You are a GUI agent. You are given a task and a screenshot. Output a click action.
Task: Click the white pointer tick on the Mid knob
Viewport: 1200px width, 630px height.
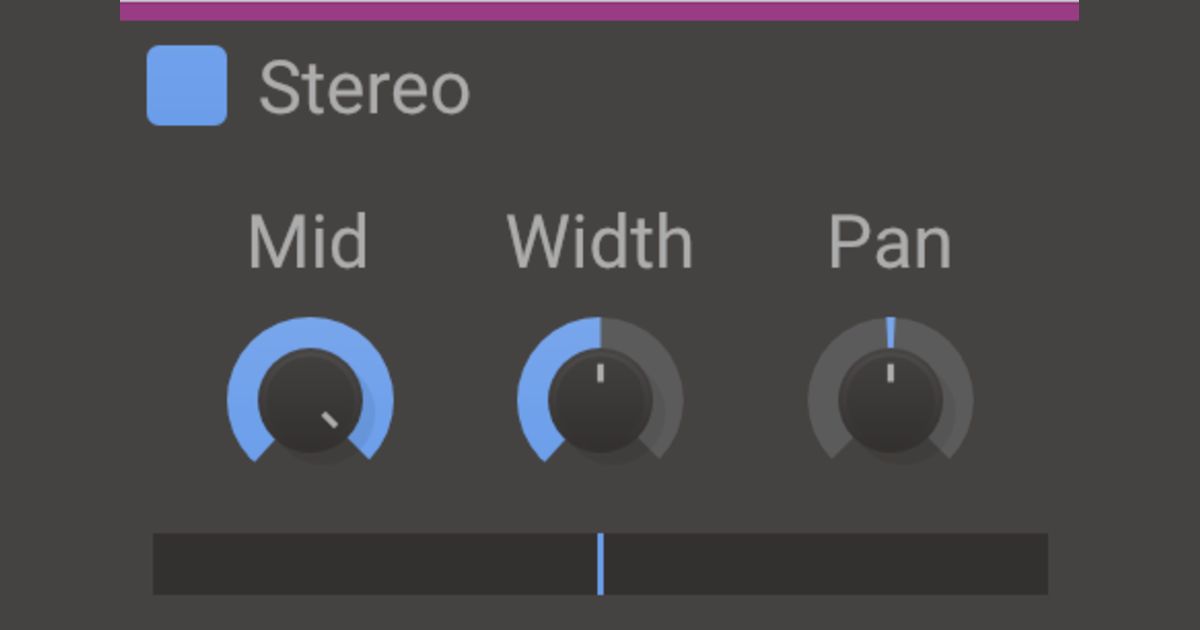[x=330, y=420]
